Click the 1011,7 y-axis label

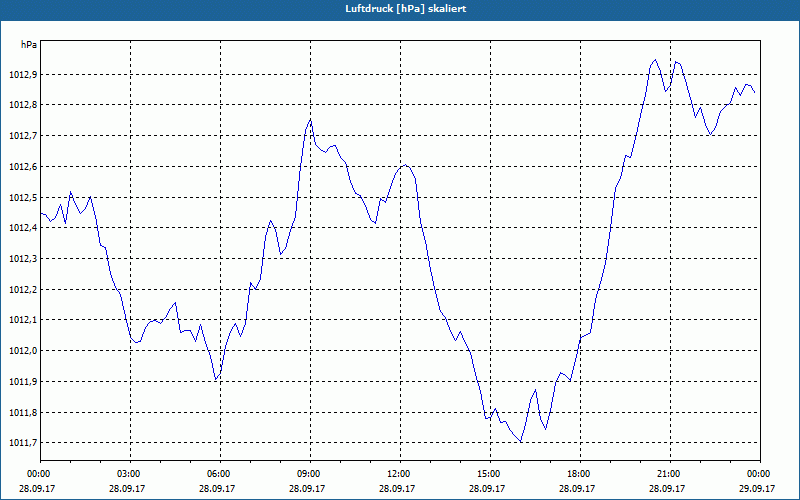point(23,443)
